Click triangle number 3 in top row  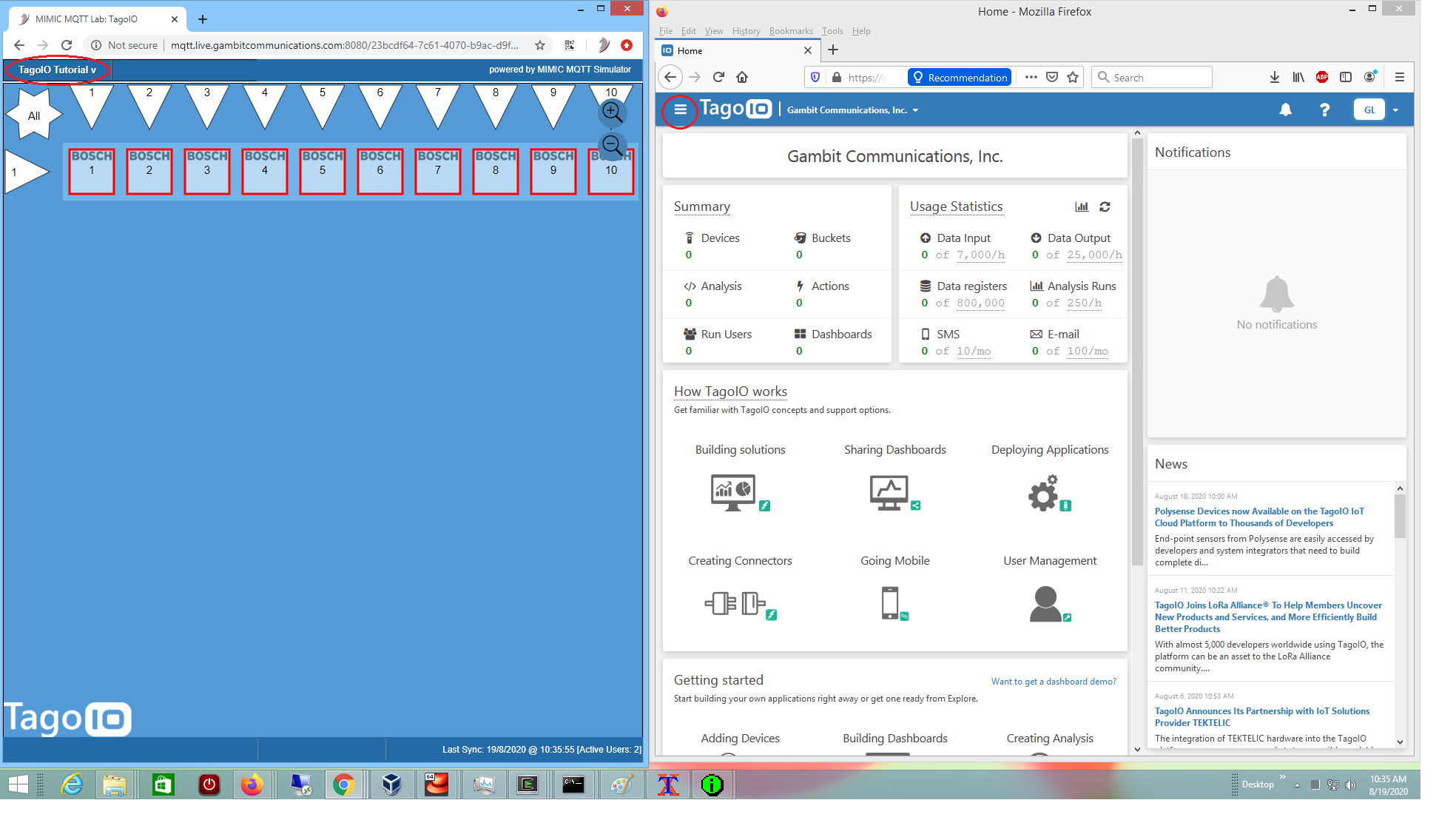pyautogui.click(x=207, y=104)
